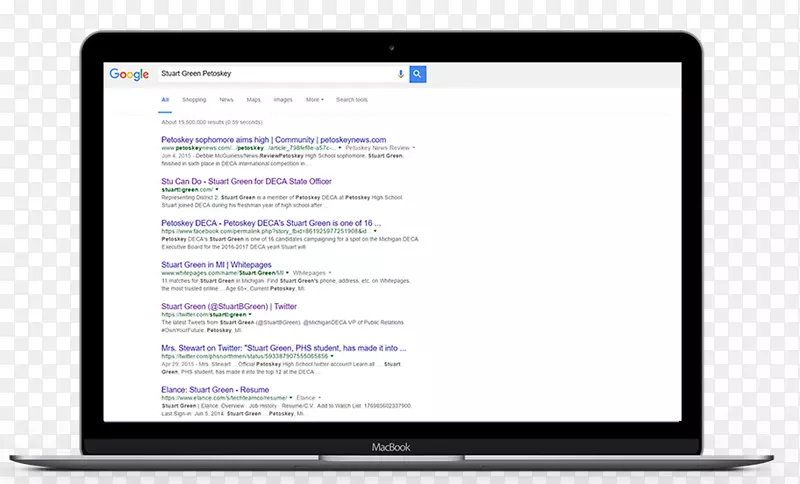Expand dropdown arrow after twitter.com/stuartbgreen URL
The height and width of the screenshot is (484, 800).
(250, 315)
